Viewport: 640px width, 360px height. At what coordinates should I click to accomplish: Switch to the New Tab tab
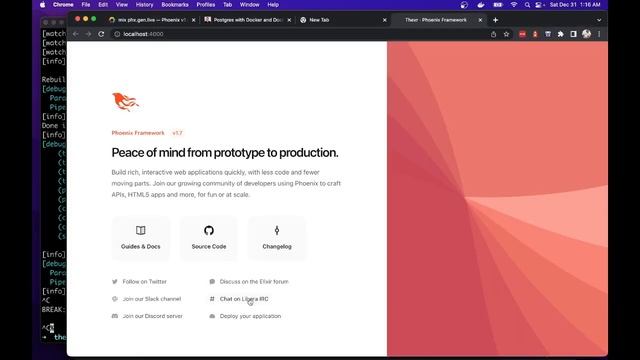click(343, 20)
